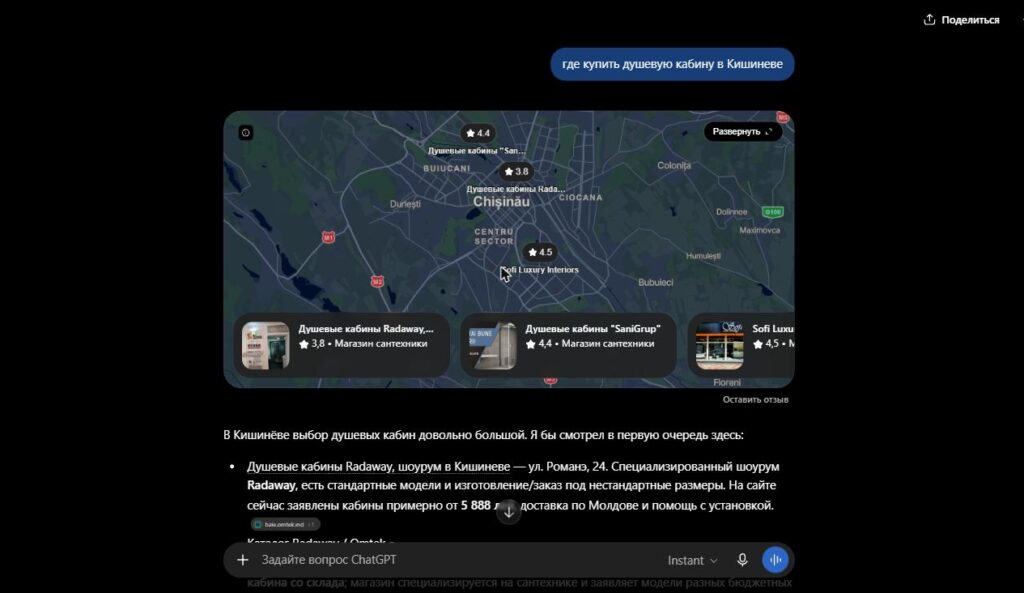Click the Душевые кабины "San... map label
Screen dimensions: 1024x593
coord(476,151)
